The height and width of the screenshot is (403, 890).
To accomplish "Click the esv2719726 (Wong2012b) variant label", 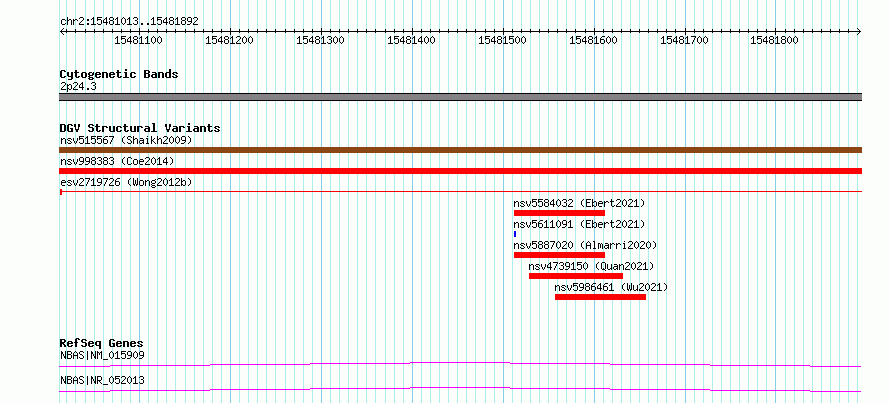I will [126, 182].
